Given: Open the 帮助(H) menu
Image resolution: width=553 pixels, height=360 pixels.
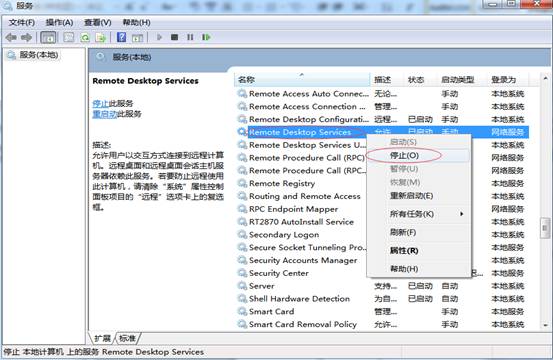Looking at the screenshot, I should point(136,23).
